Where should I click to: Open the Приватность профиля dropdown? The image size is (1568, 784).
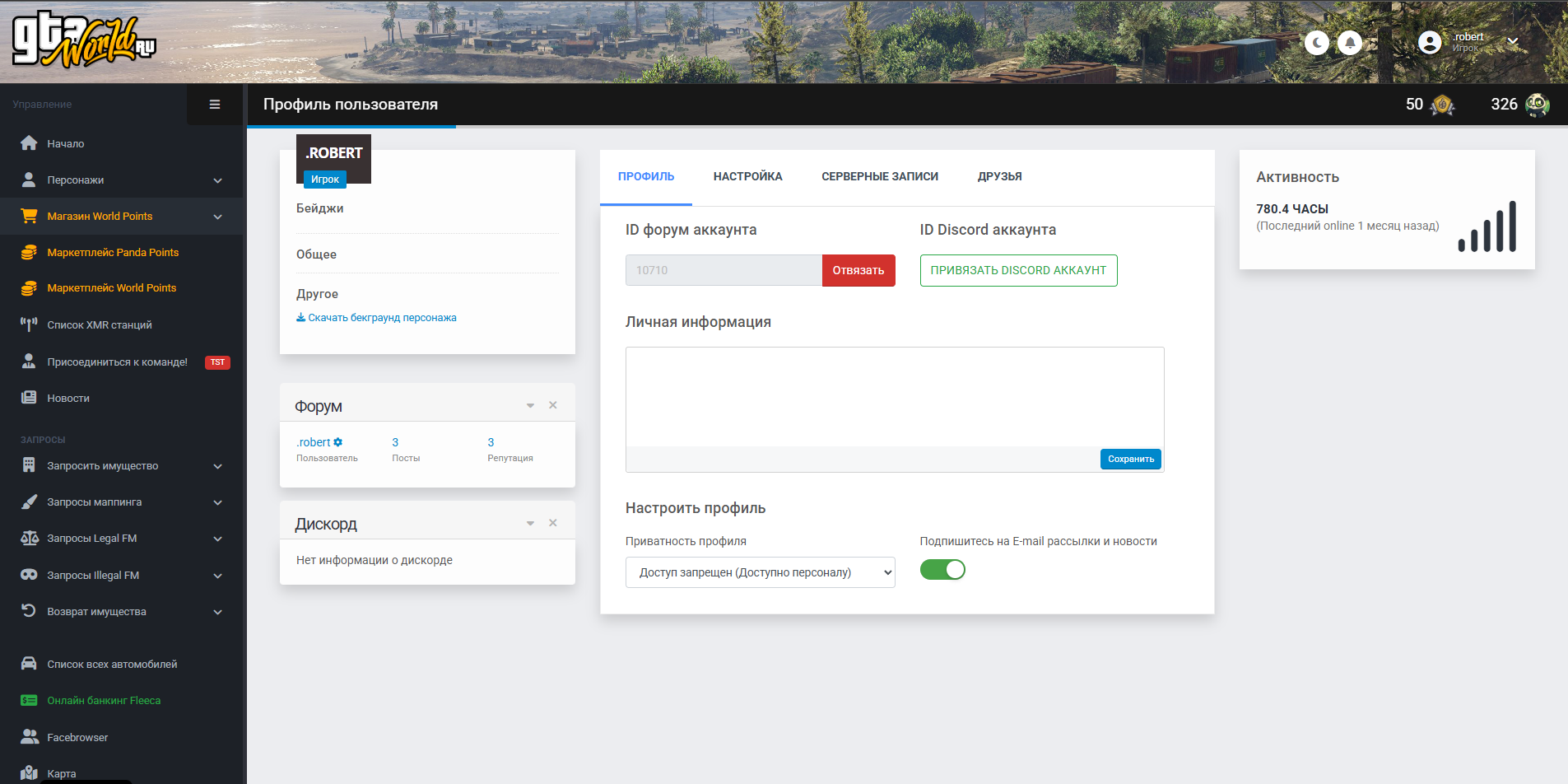761,572
